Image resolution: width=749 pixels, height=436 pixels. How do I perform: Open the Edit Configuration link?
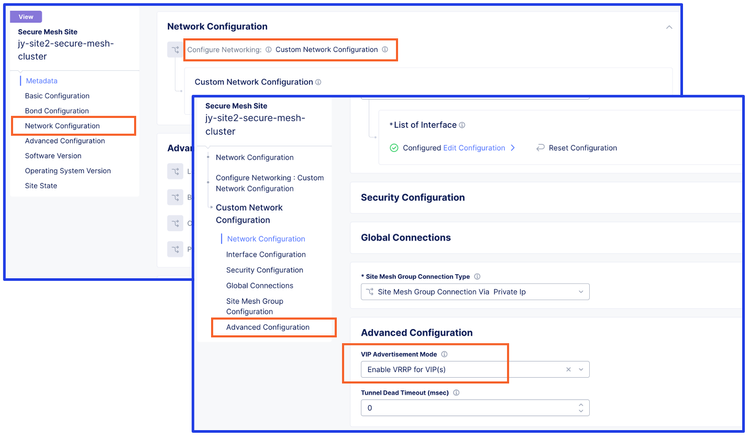pos(479,148)
